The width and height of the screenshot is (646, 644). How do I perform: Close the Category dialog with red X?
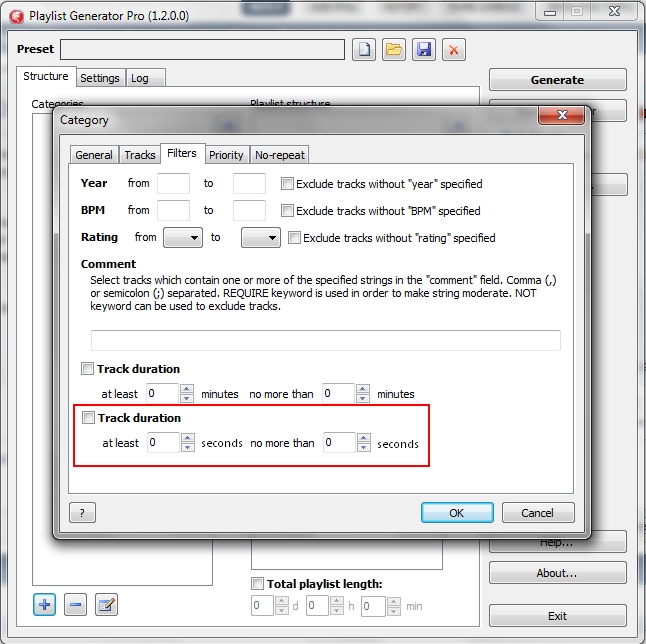tap(562, 115)
